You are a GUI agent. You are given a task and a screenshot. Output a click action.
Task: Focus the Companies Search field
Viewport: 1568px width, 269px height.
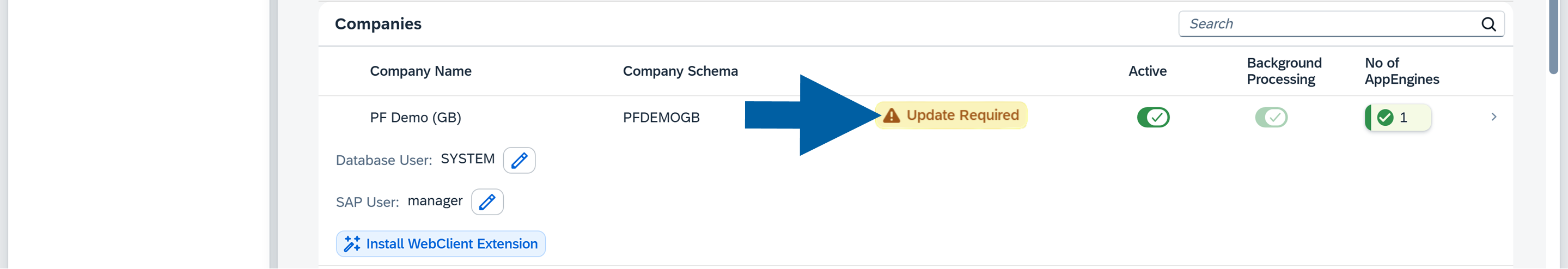click(1327, 25)
